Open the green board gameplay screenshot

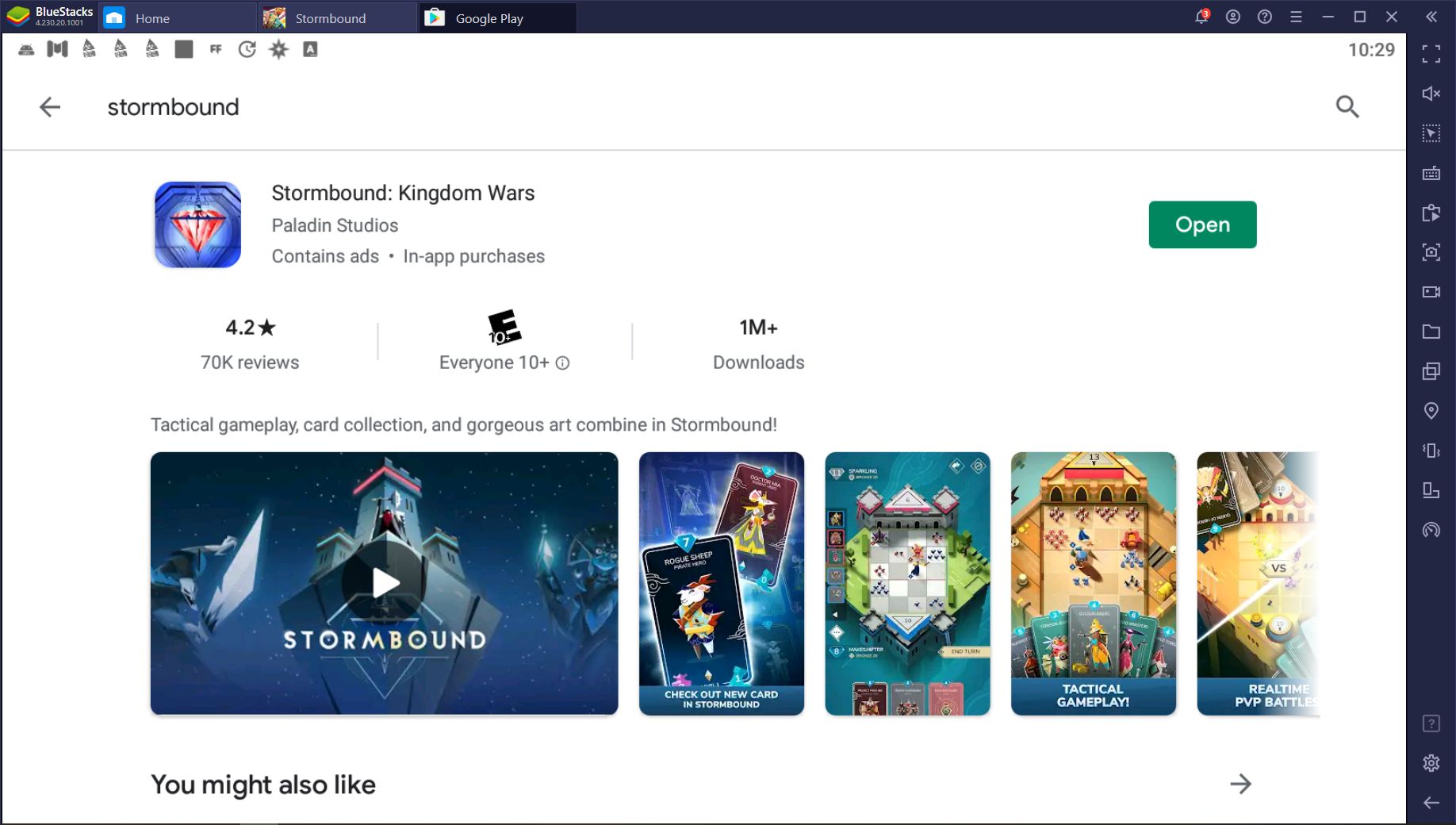click(x=907, y=583)
